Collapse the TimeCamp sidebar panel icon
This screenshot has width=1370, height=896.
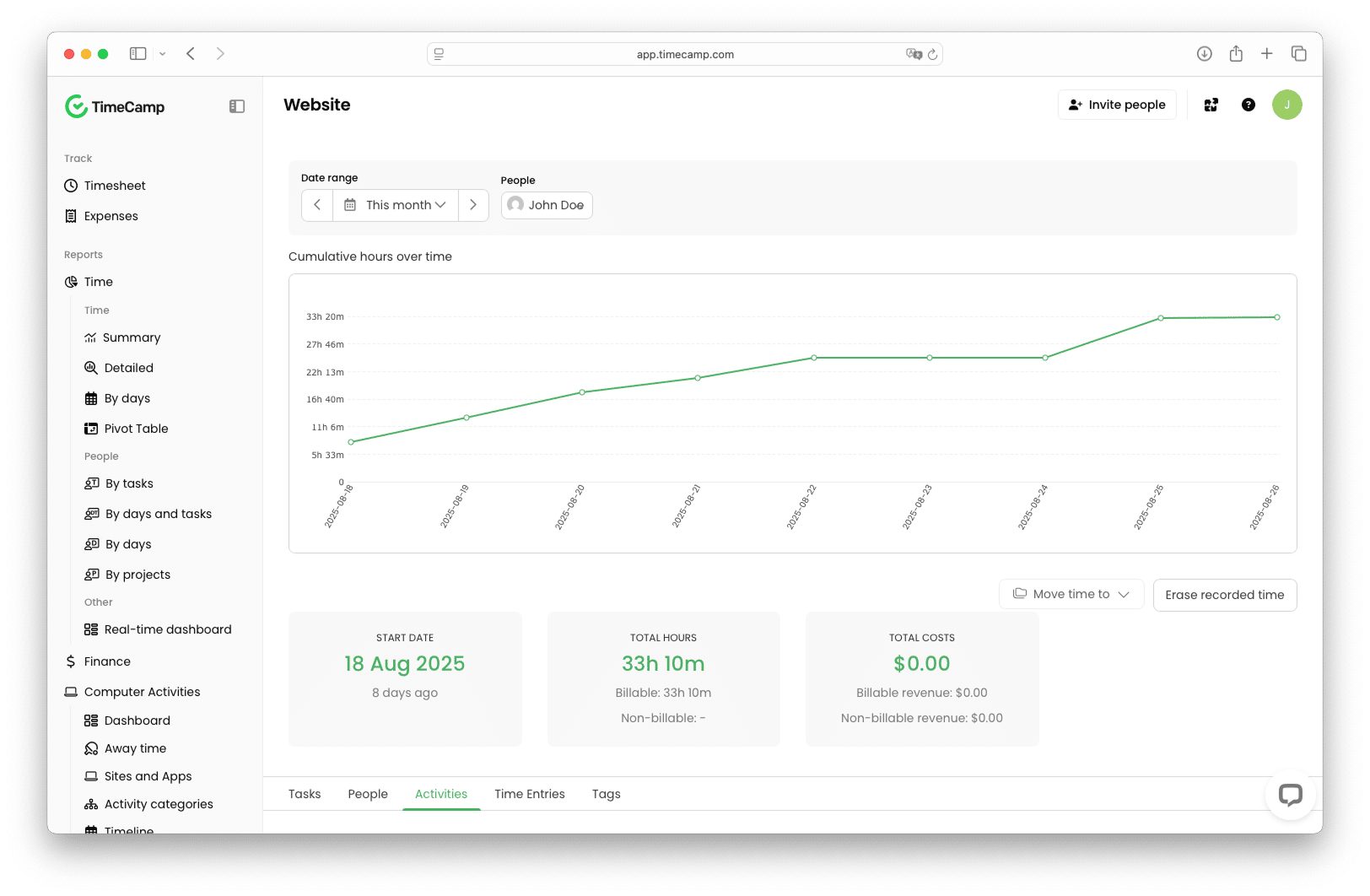pos(237,106)
